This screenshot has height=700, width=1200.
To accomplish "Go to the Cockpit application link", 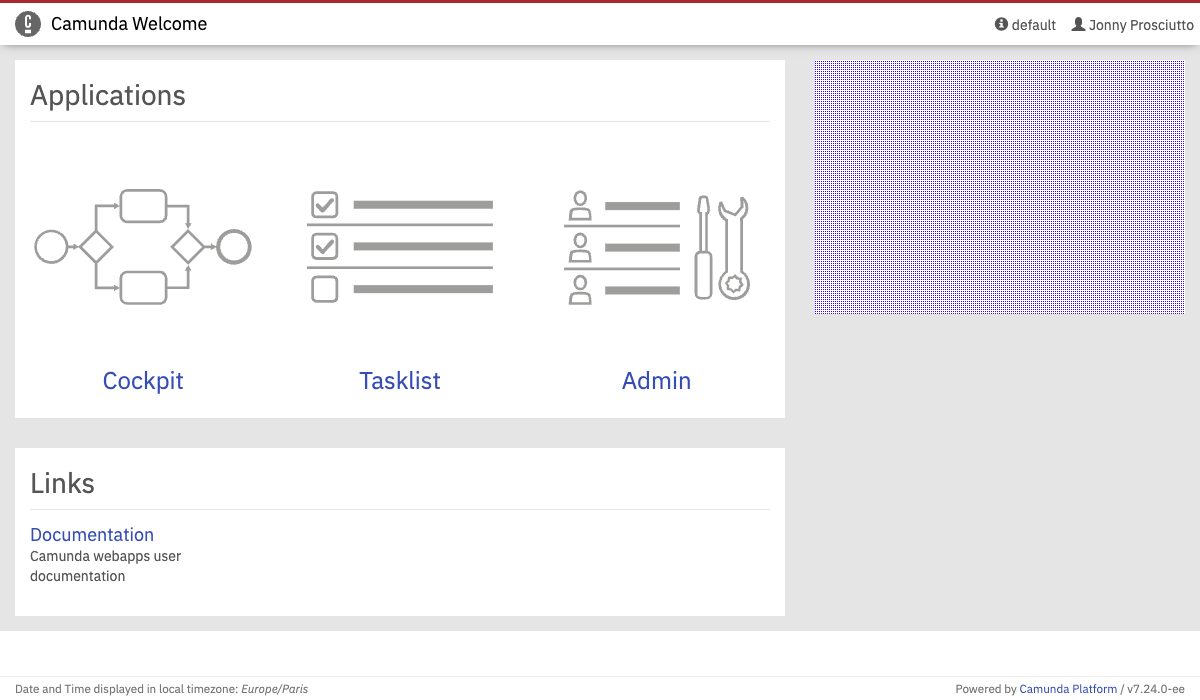I will [143, 381].
